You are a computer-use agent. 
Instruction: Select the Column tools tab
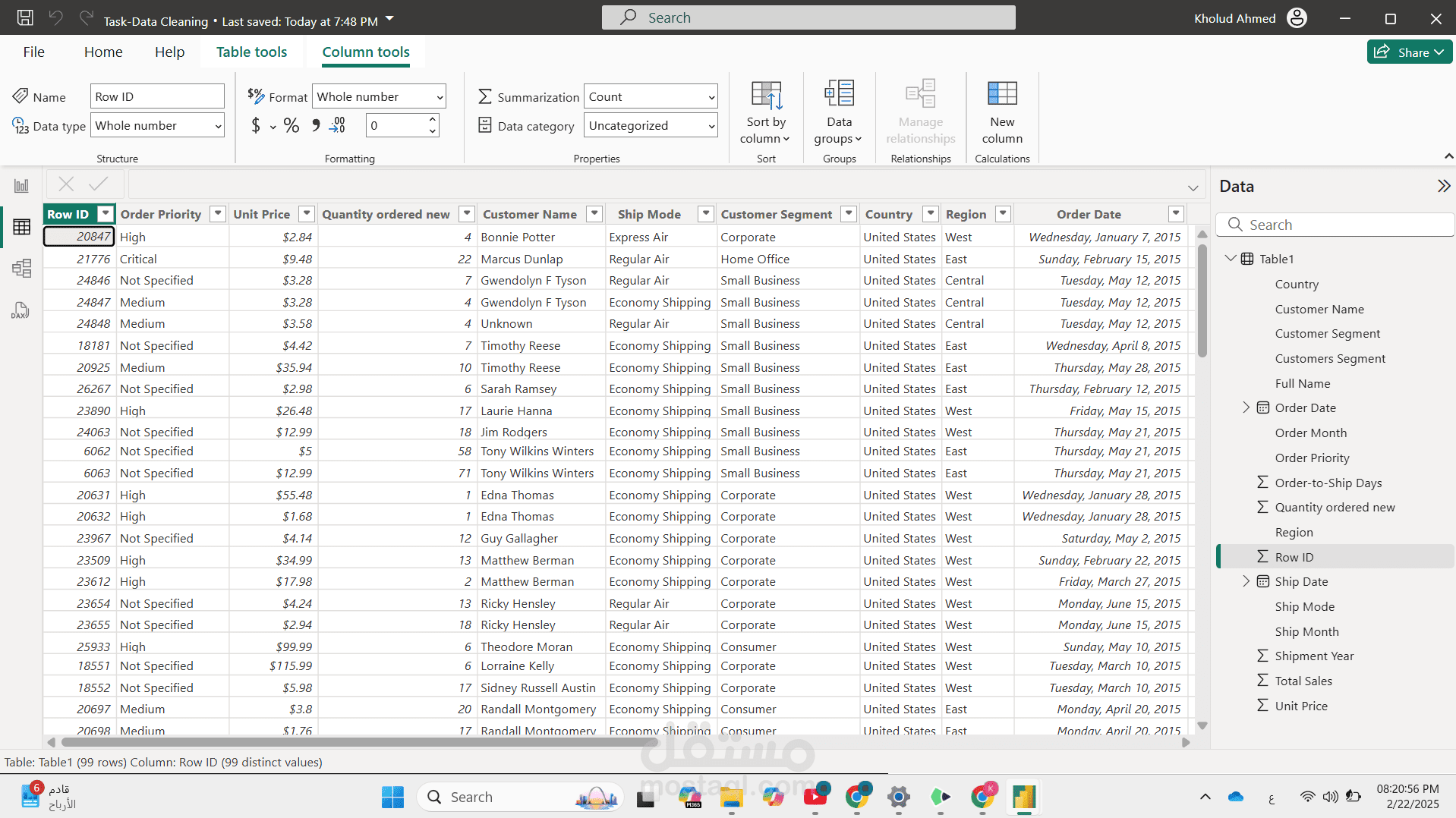[x=366, y=52]
